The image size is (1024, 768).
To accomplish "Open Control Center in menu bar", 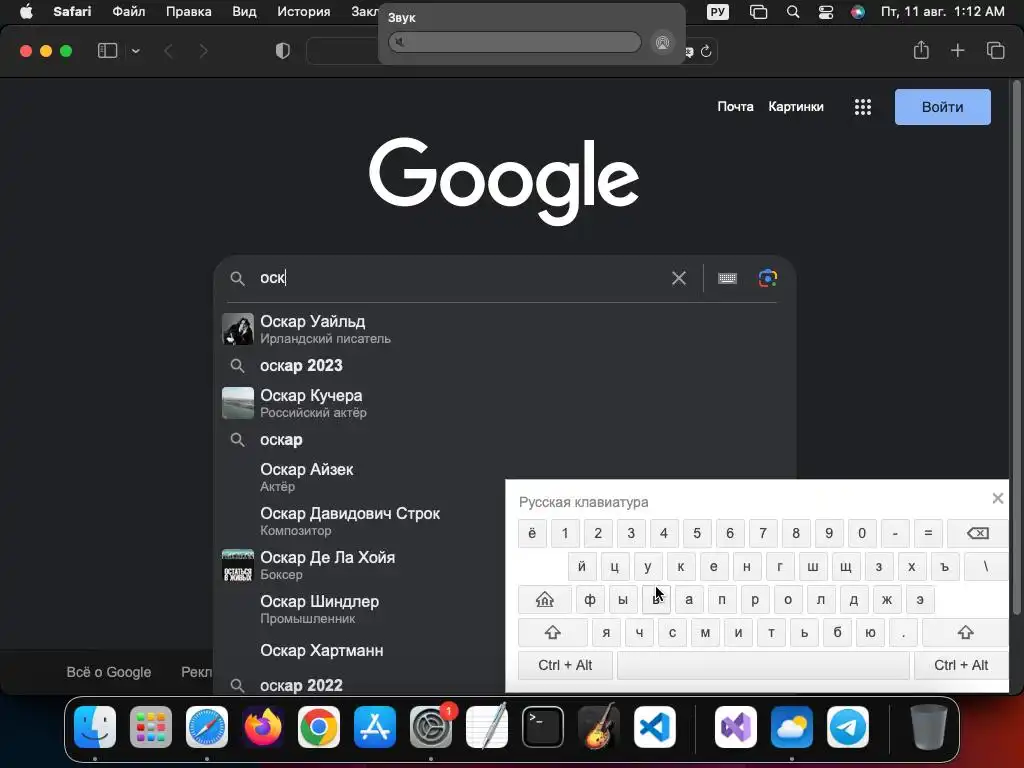I will click(x=825, y=11).
